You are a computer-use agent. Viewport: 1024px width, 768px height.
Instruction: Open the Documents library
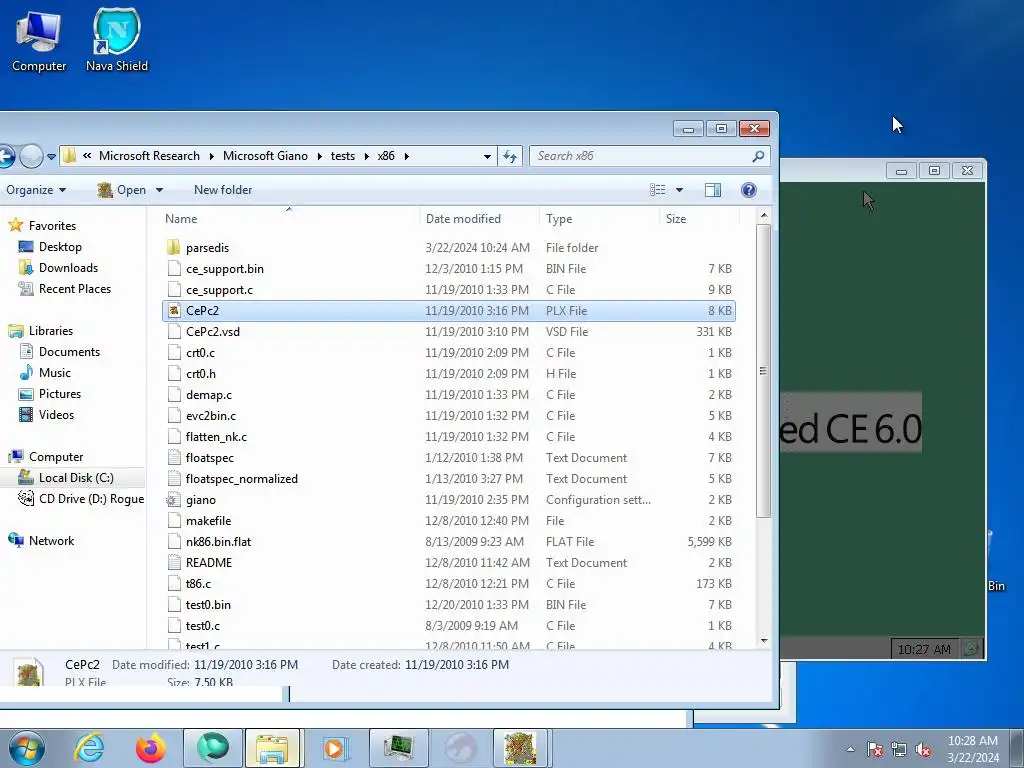[69, 352]
